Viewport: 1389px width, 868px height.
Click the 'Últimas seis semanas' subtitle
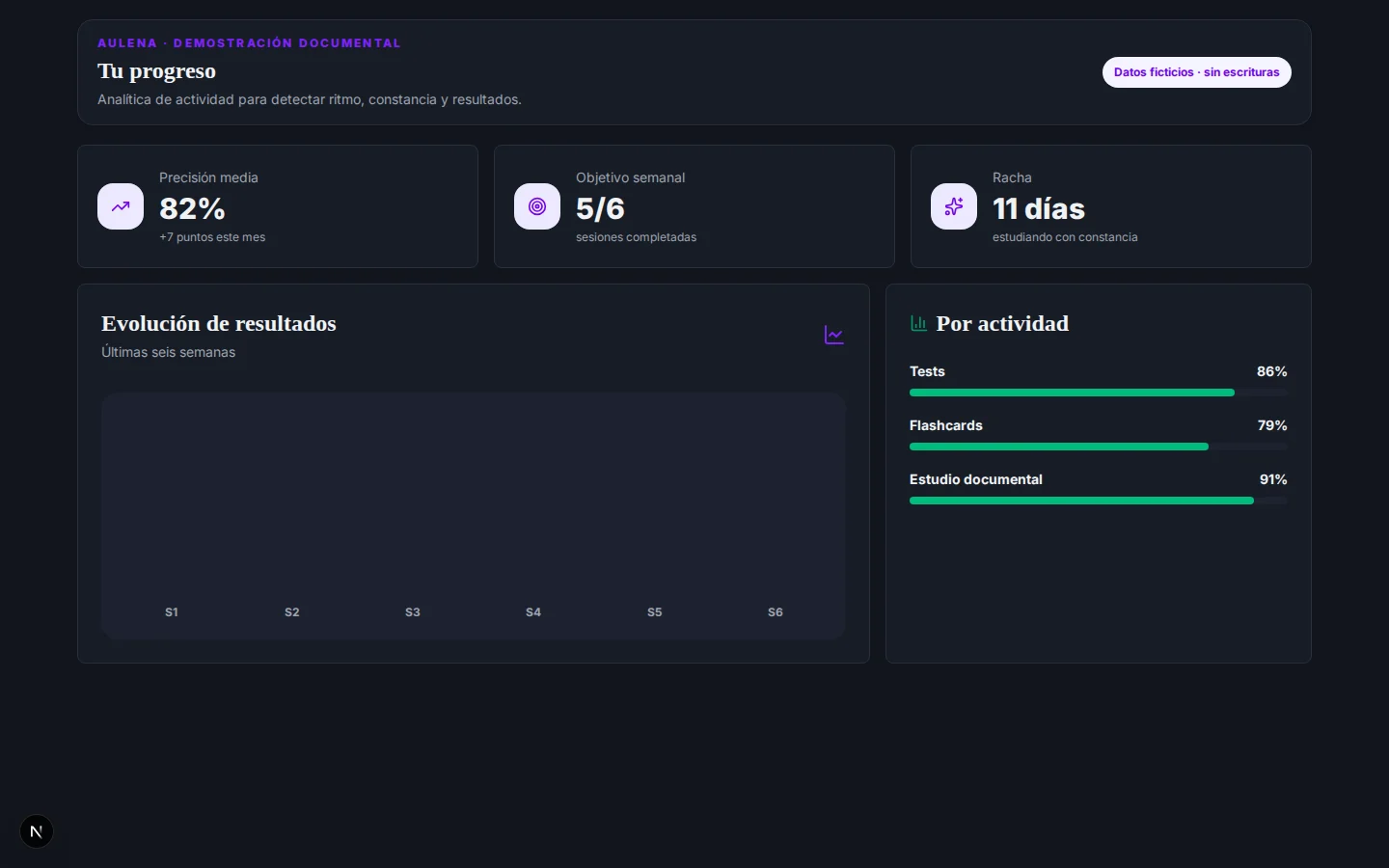click(x=168, y=352)
